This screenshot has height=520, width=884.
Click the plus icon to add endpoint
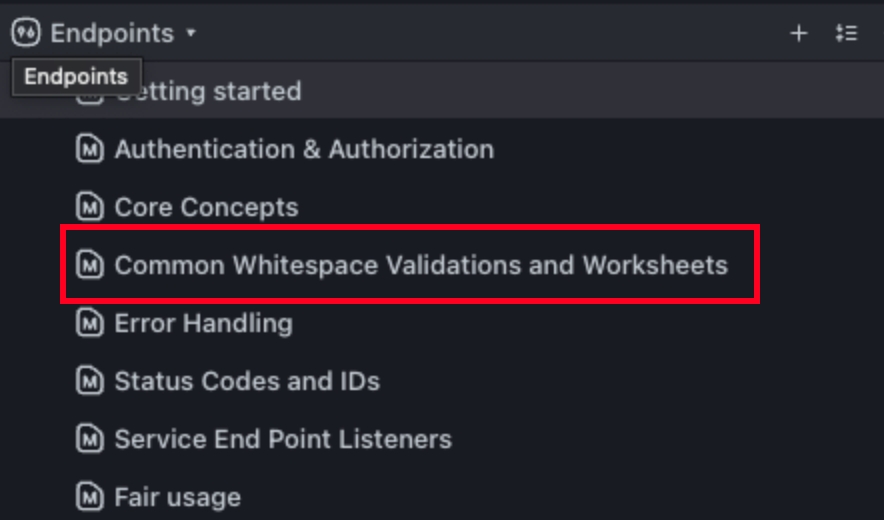tap(798, 33)
